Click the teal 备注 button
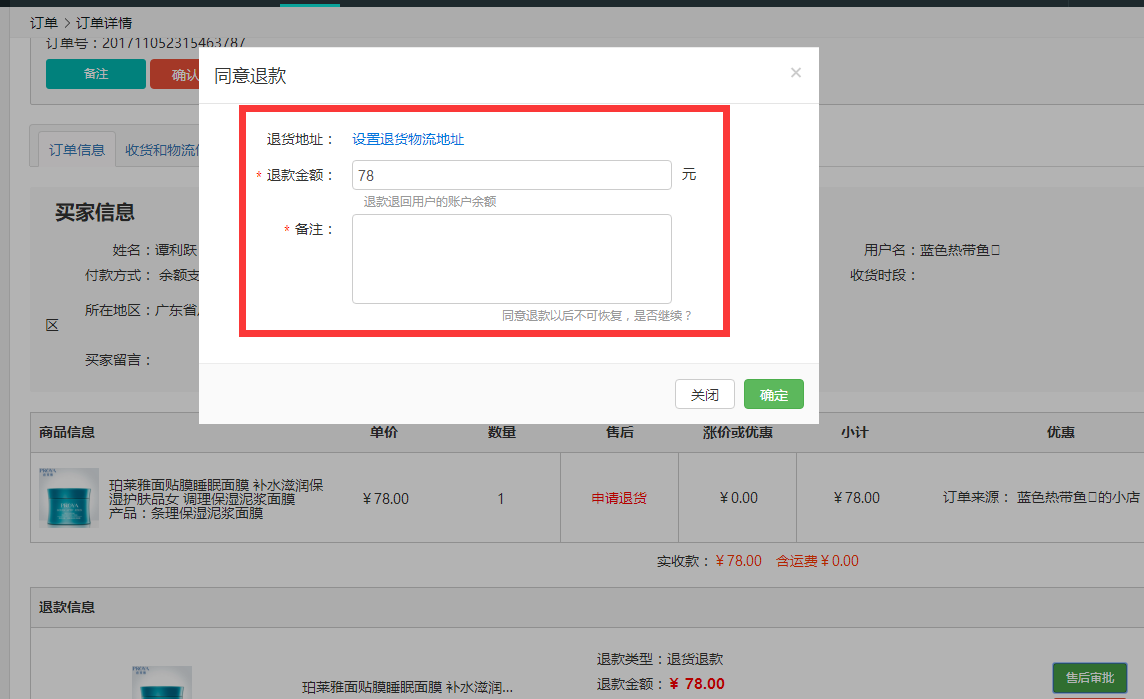The width and height of the screenshot is (1144, 699). coord(96,74)
